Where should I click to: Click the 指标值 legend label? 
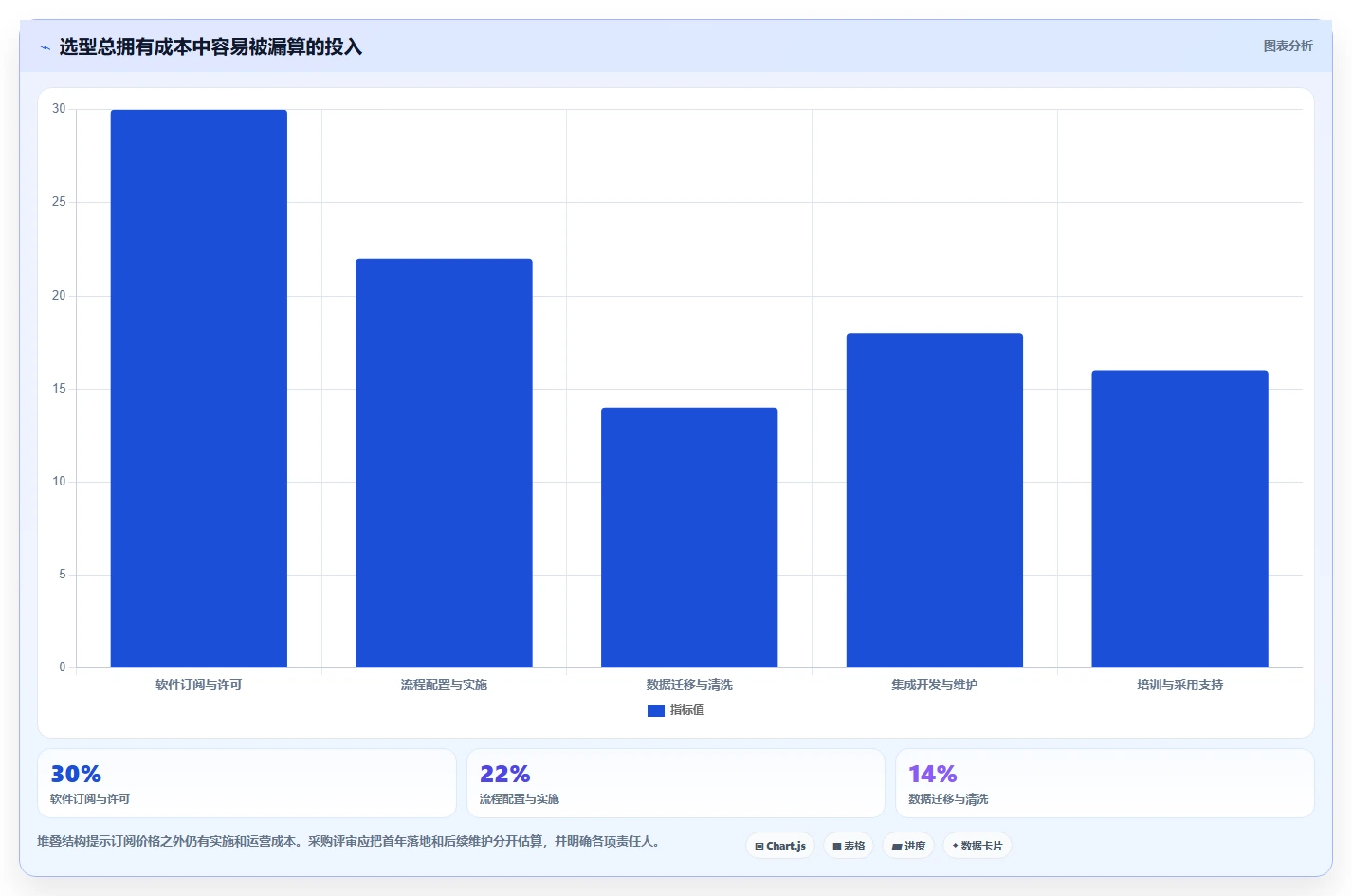pyautogui.click(x=687, y=710)
